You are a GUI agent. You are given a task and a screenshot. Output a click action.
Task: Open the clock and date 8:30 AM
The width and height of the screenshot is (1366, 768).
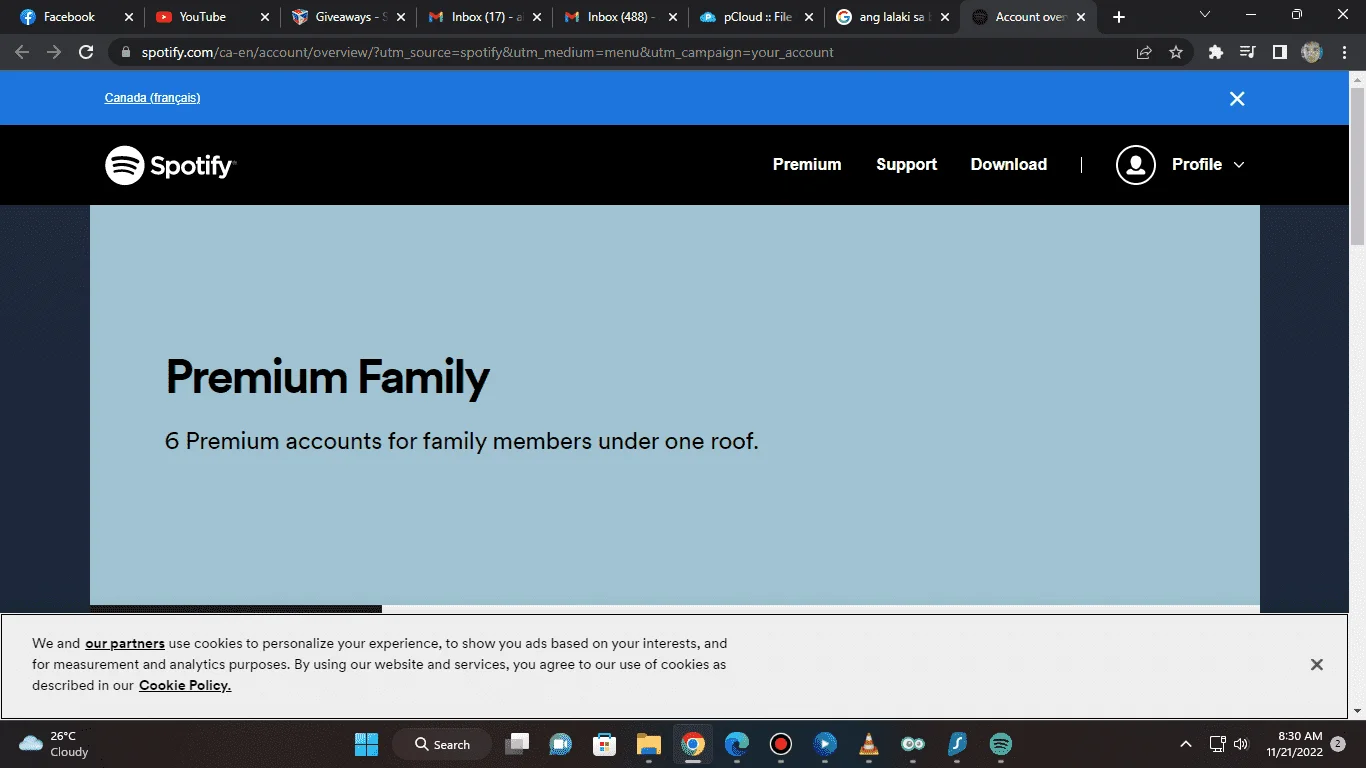click(1294, 744)
